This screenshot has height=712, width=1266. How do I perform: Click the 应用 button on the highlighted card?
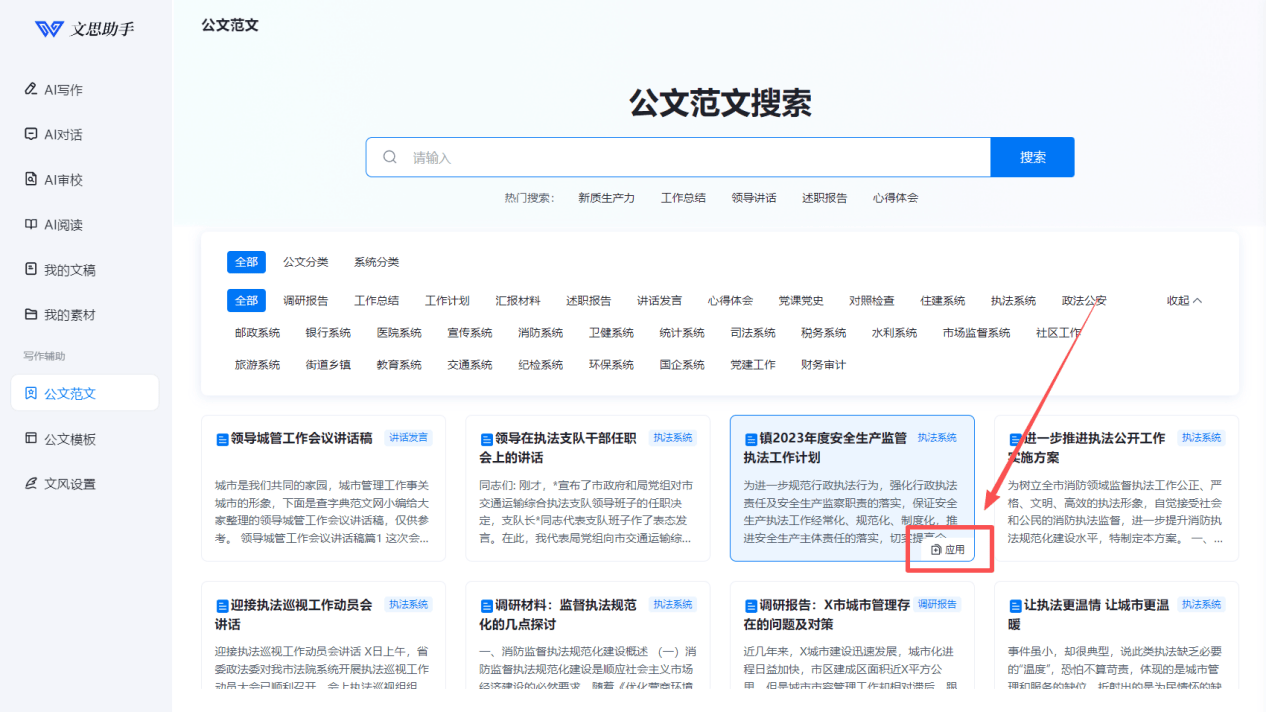coord(948,550)
